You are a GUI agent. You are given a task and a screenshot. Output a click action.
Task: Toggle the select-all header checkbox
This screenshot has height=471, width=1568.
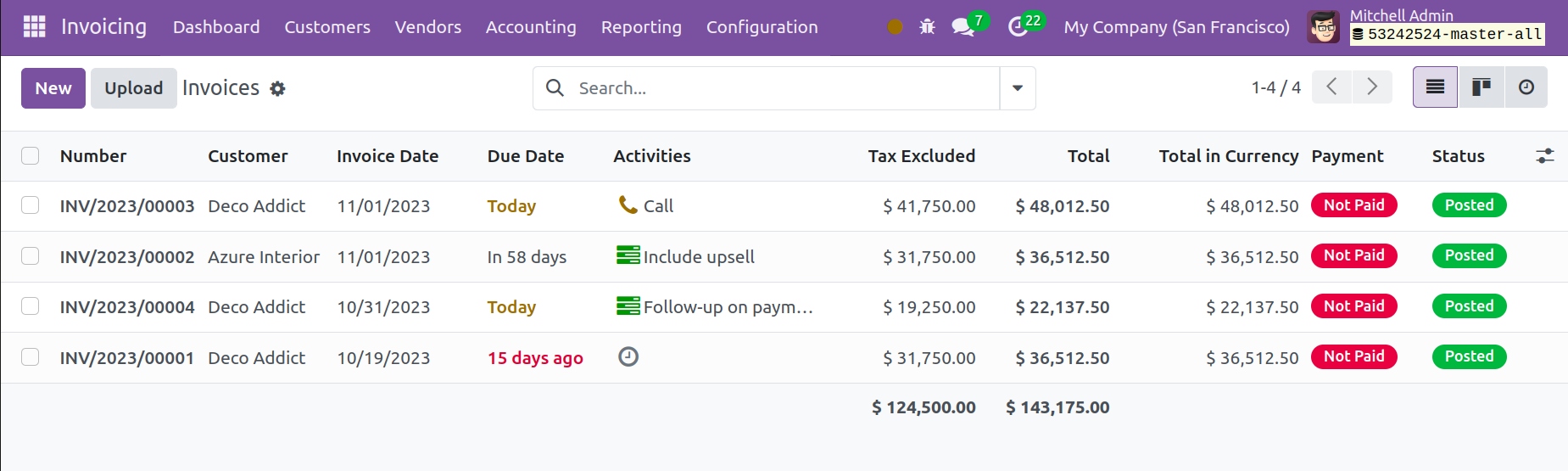click(x=31, y=156)
